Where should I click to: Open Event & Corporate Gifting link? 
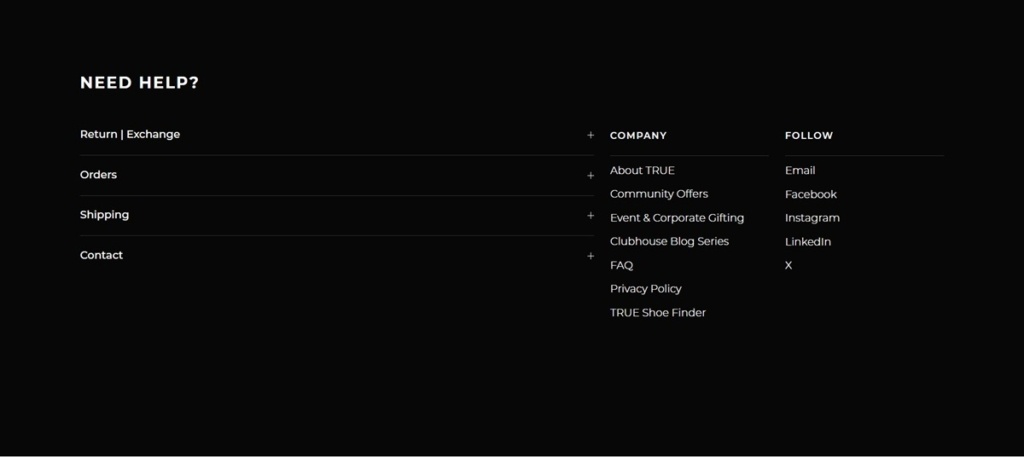tap(677, 218)
